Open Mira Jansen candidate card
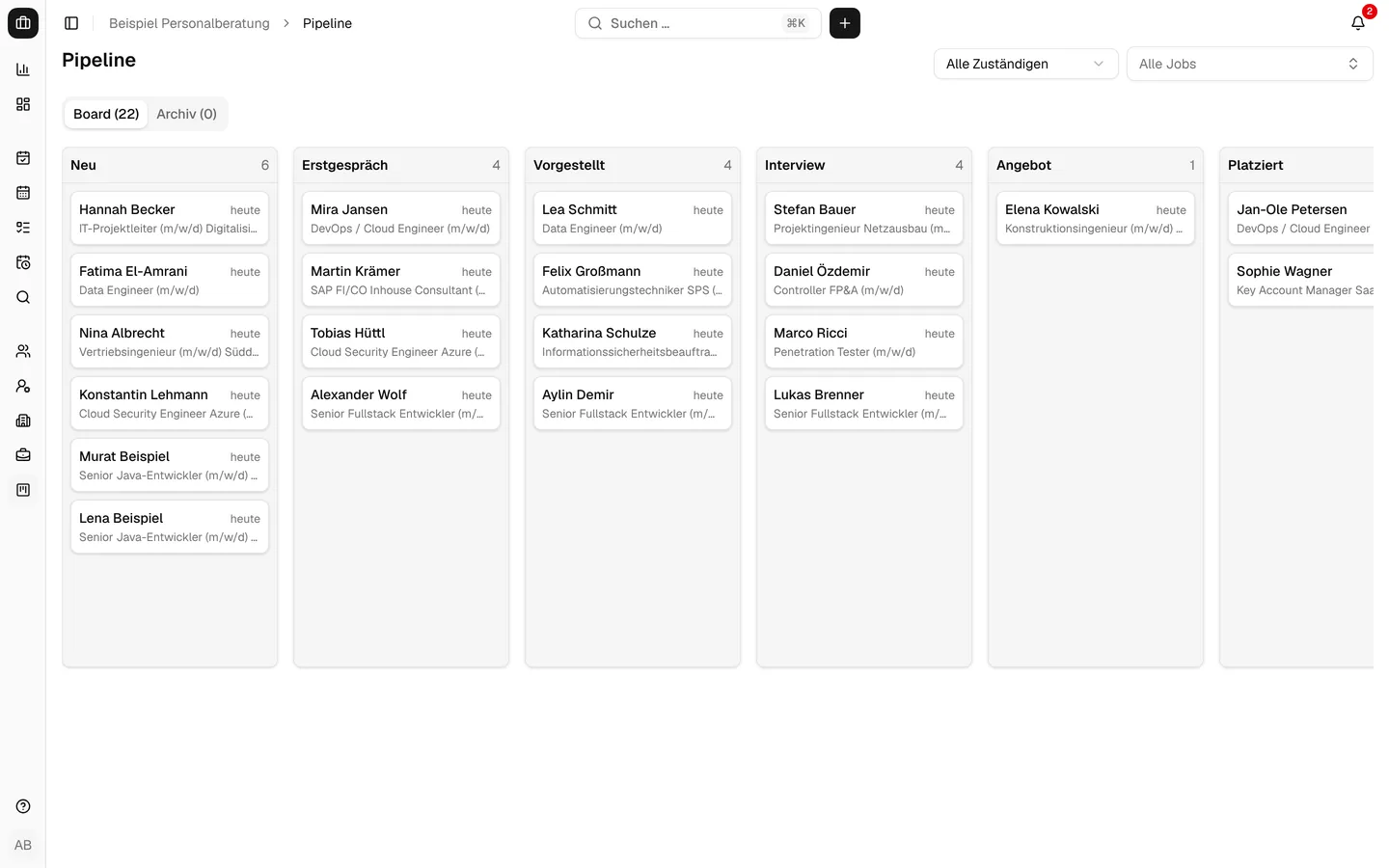This screenshot has width=1389, height=868. [401, 218]
